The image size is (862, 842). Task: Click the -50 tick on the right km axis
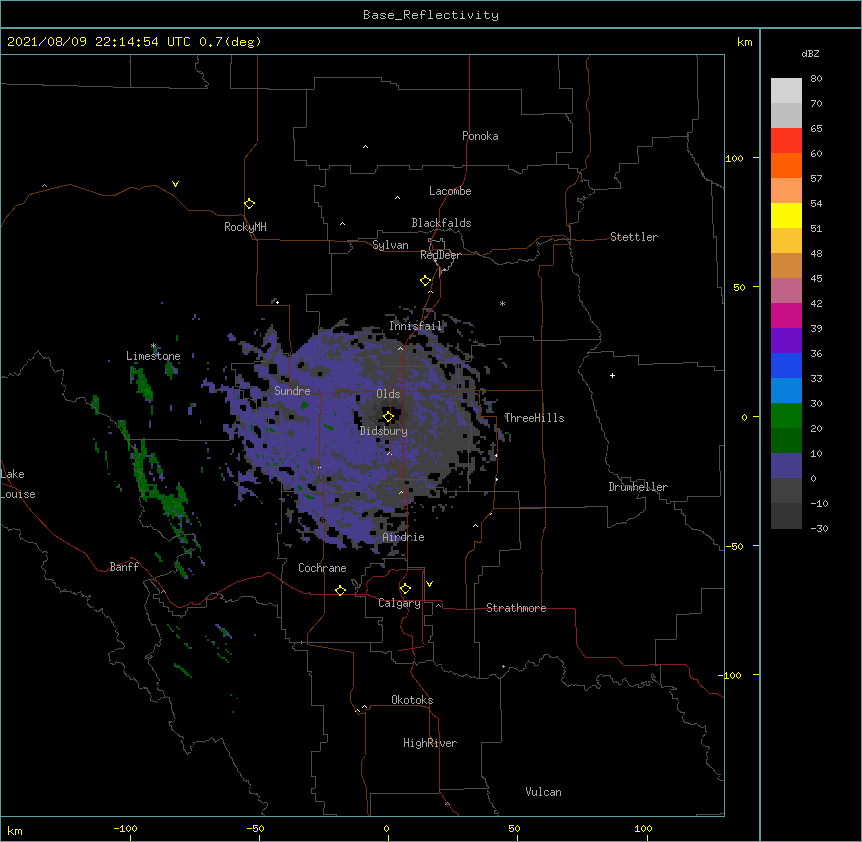tap(734, 546)
